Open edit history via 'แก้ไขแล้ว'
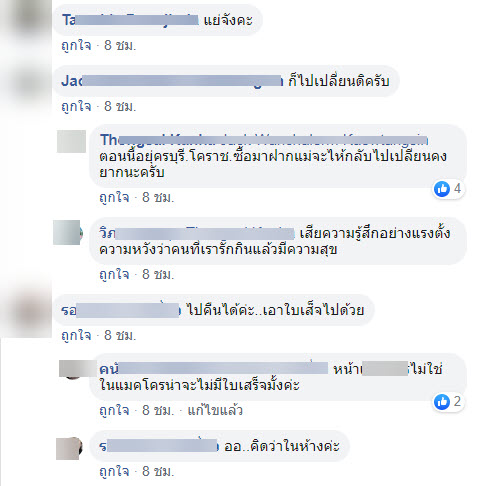Screen dimensions: 501x486 [x=215, y=410]
